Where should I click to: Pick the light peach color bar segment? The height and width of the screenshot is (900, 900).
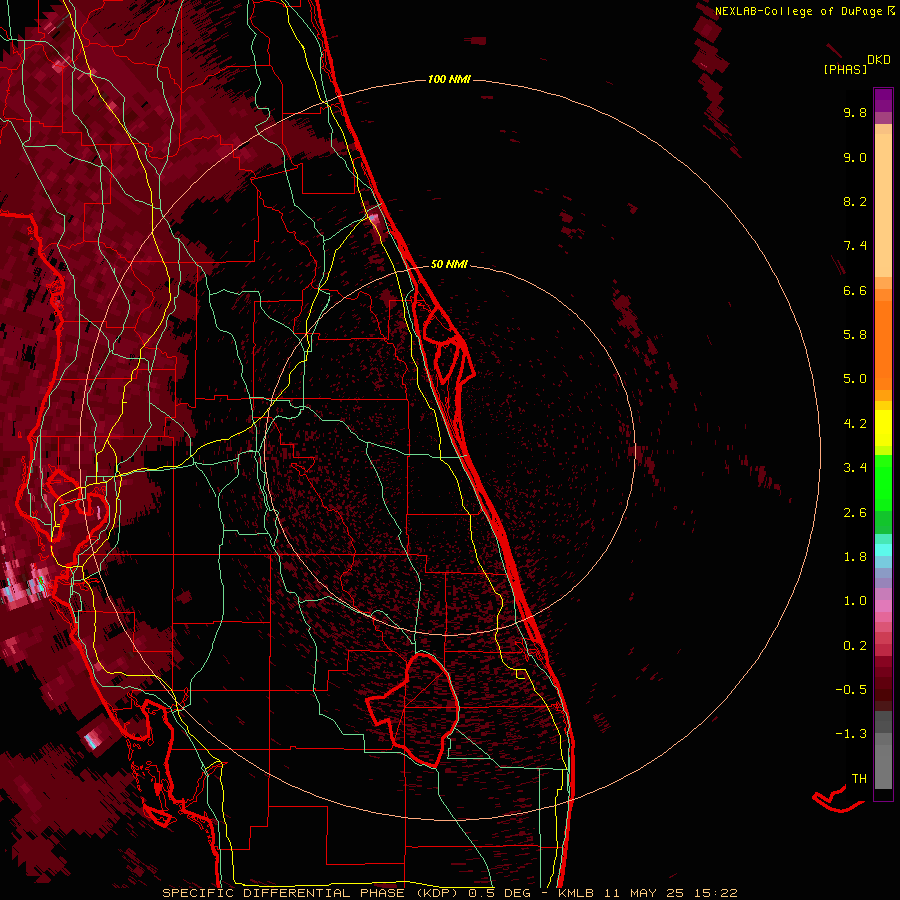883,205
